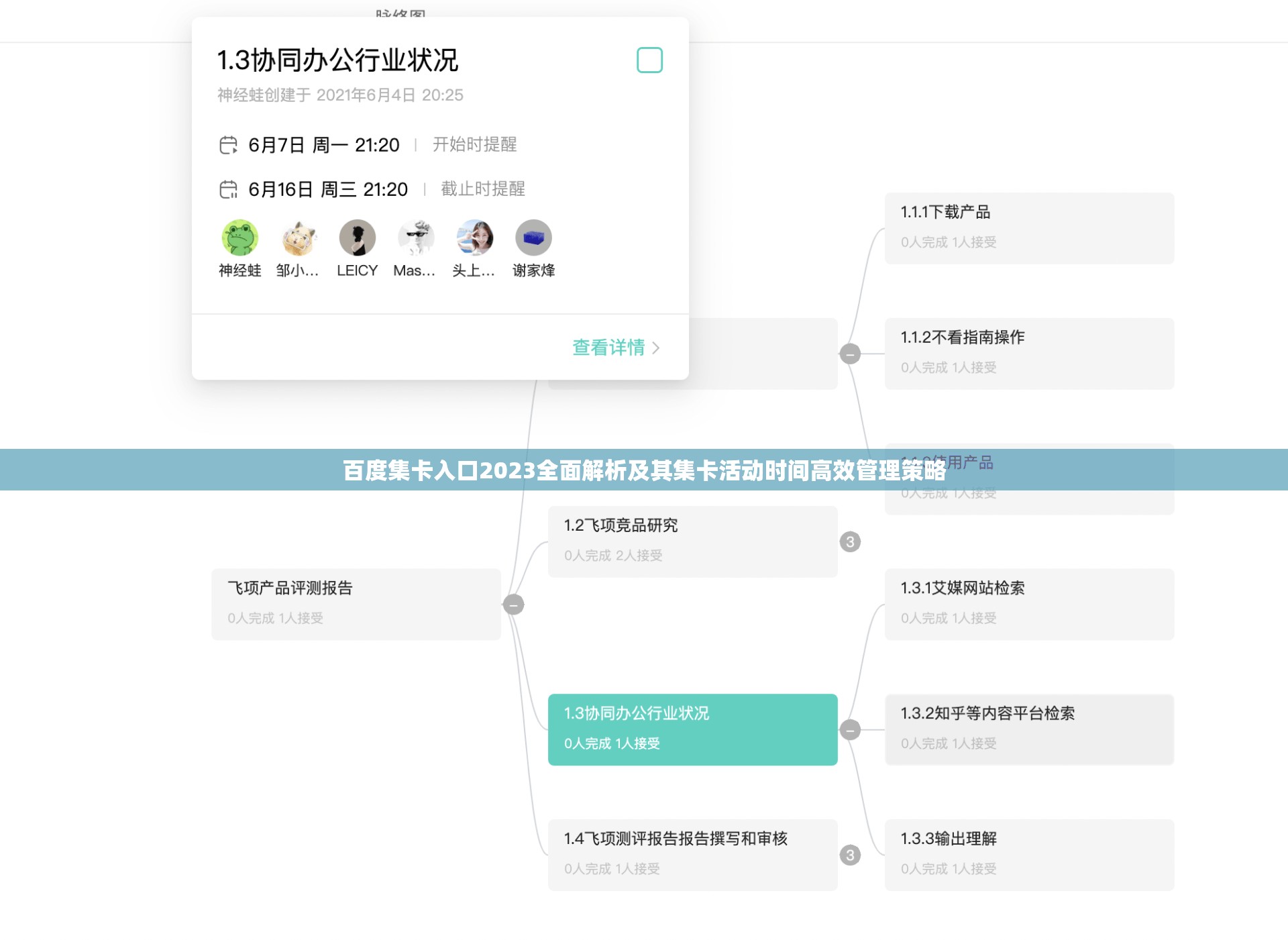This screenshot has height=940, width=1288.
Task: Select the 头上… member avatar
Action: (475, 238)
